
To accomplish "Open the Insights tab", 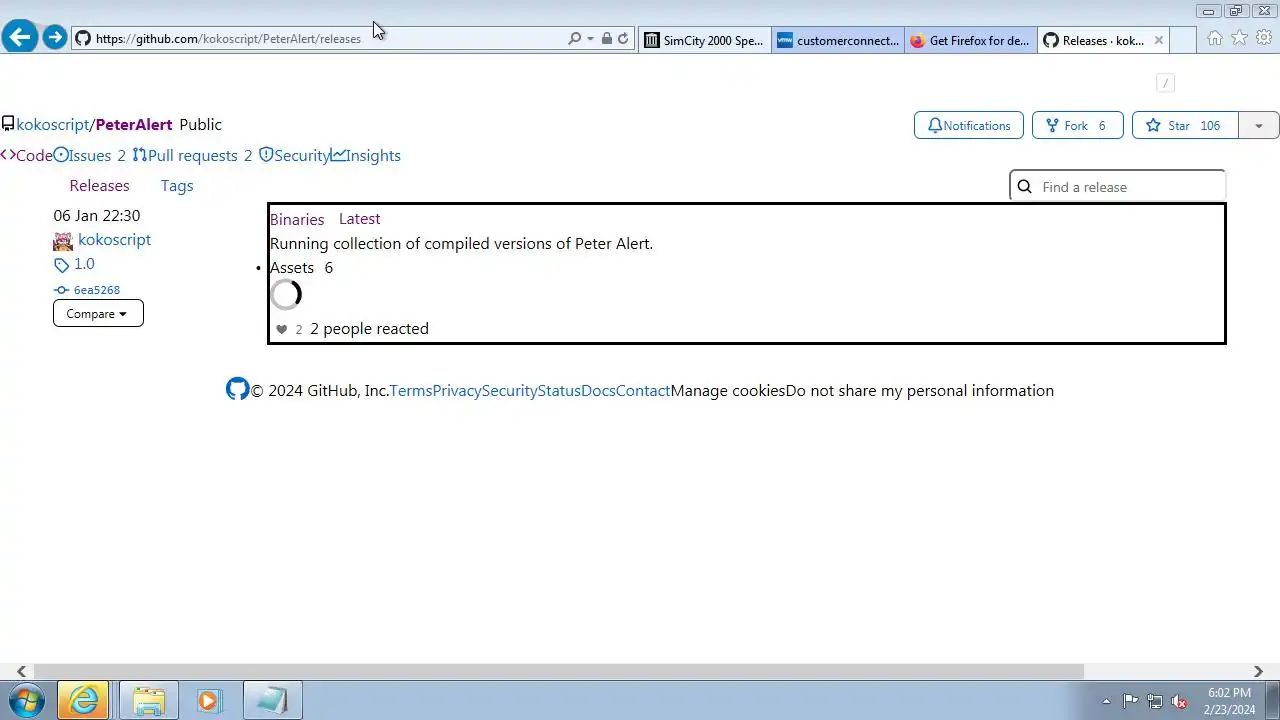I will click(366, 155).
